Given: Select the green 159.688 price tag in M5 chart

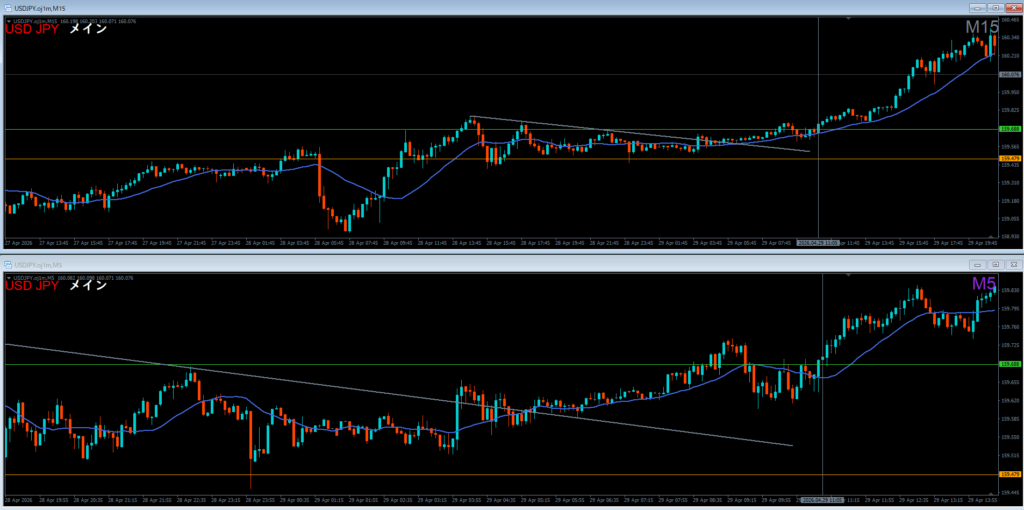Looking at the screenshot, I should pos(1010,364).
